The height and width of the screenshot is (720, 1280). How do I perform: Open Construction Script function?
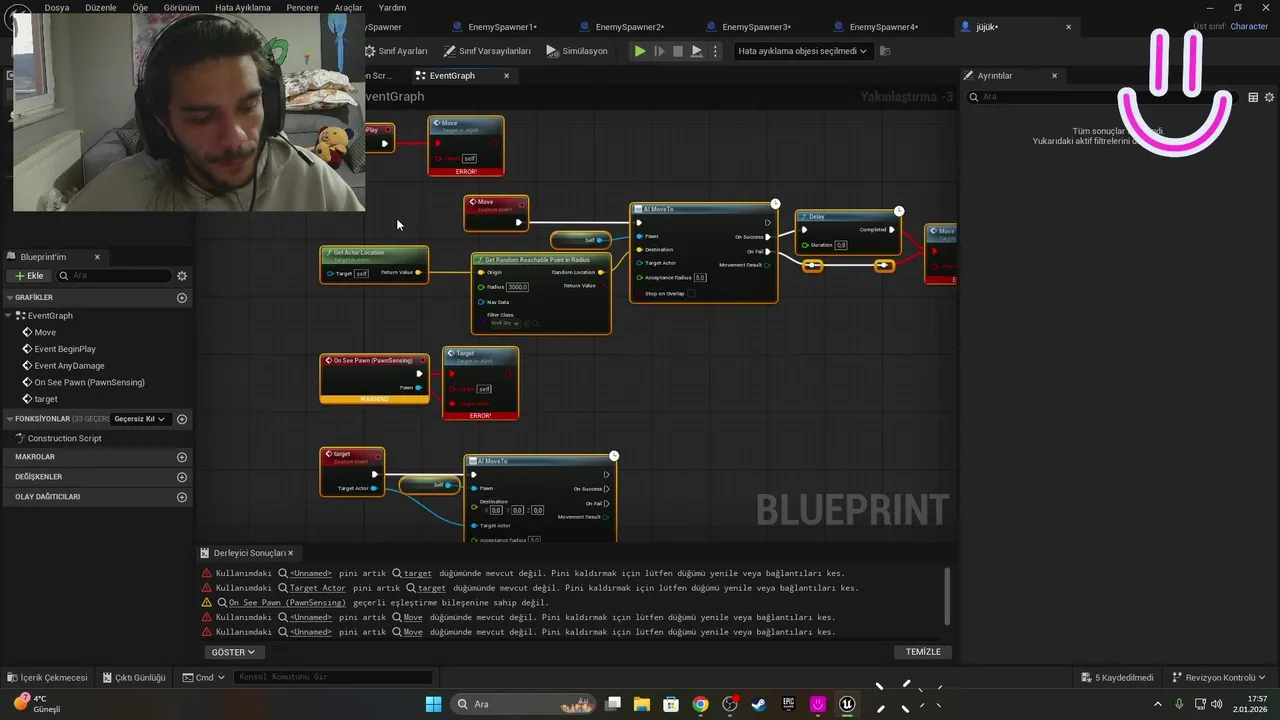pyautogui.click(x=64, y=438)
